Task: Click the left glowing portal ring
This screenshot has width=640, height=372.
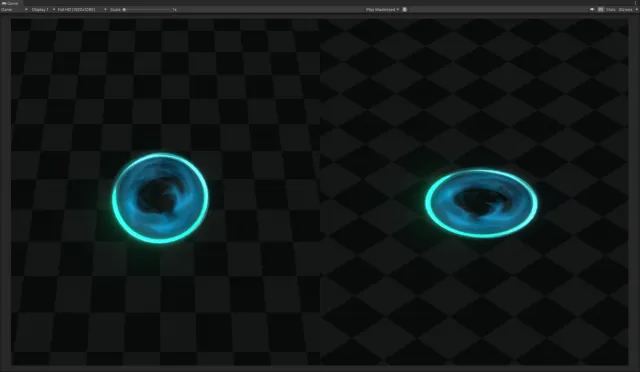Action: (160, 198)
